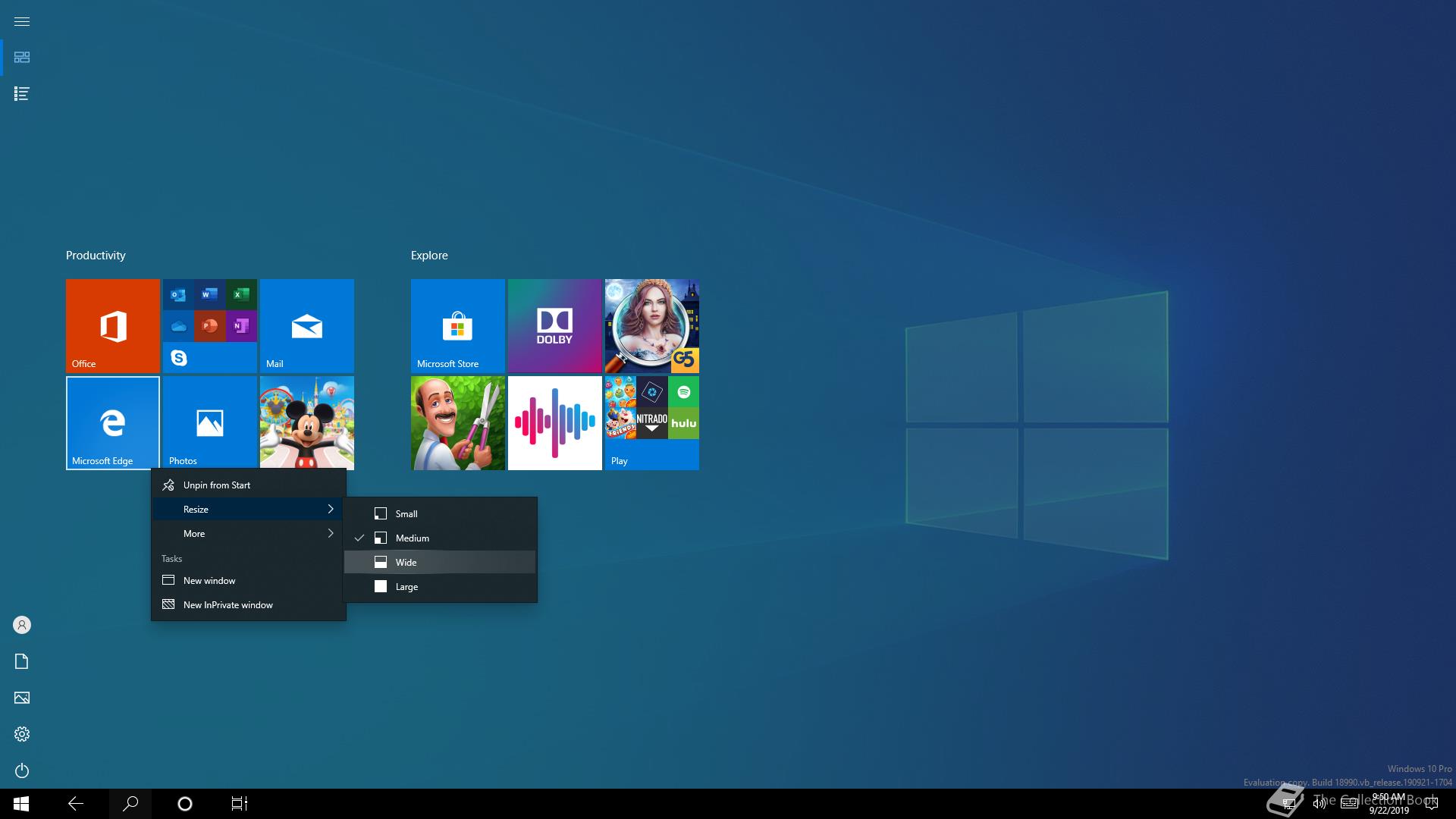
Task: Click the clock showing 9/22/2019
Action: pyautogui.click(x=1389, y=804)
